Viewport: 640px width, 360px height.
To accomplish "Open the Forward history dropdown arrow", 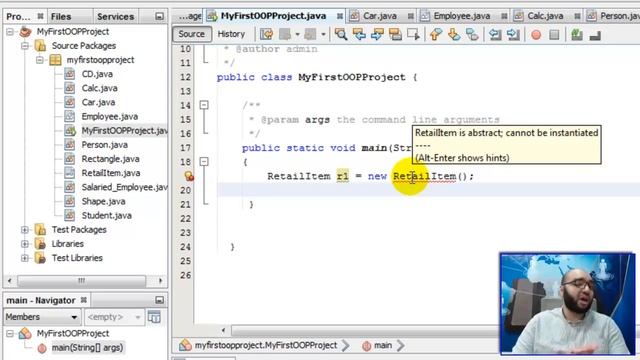I will 323,35.
